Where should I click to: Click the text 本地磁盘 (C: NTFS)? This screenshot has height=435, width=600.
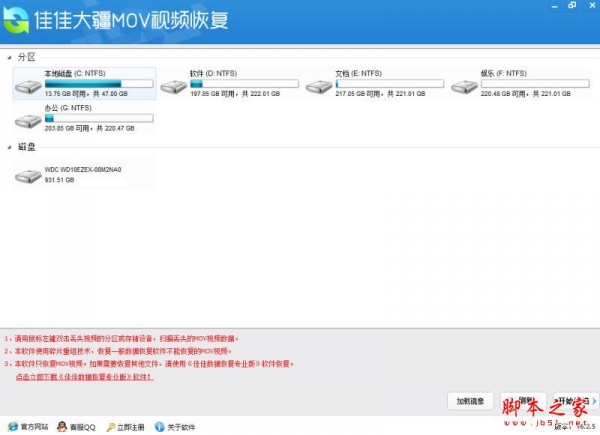point(75,73)
